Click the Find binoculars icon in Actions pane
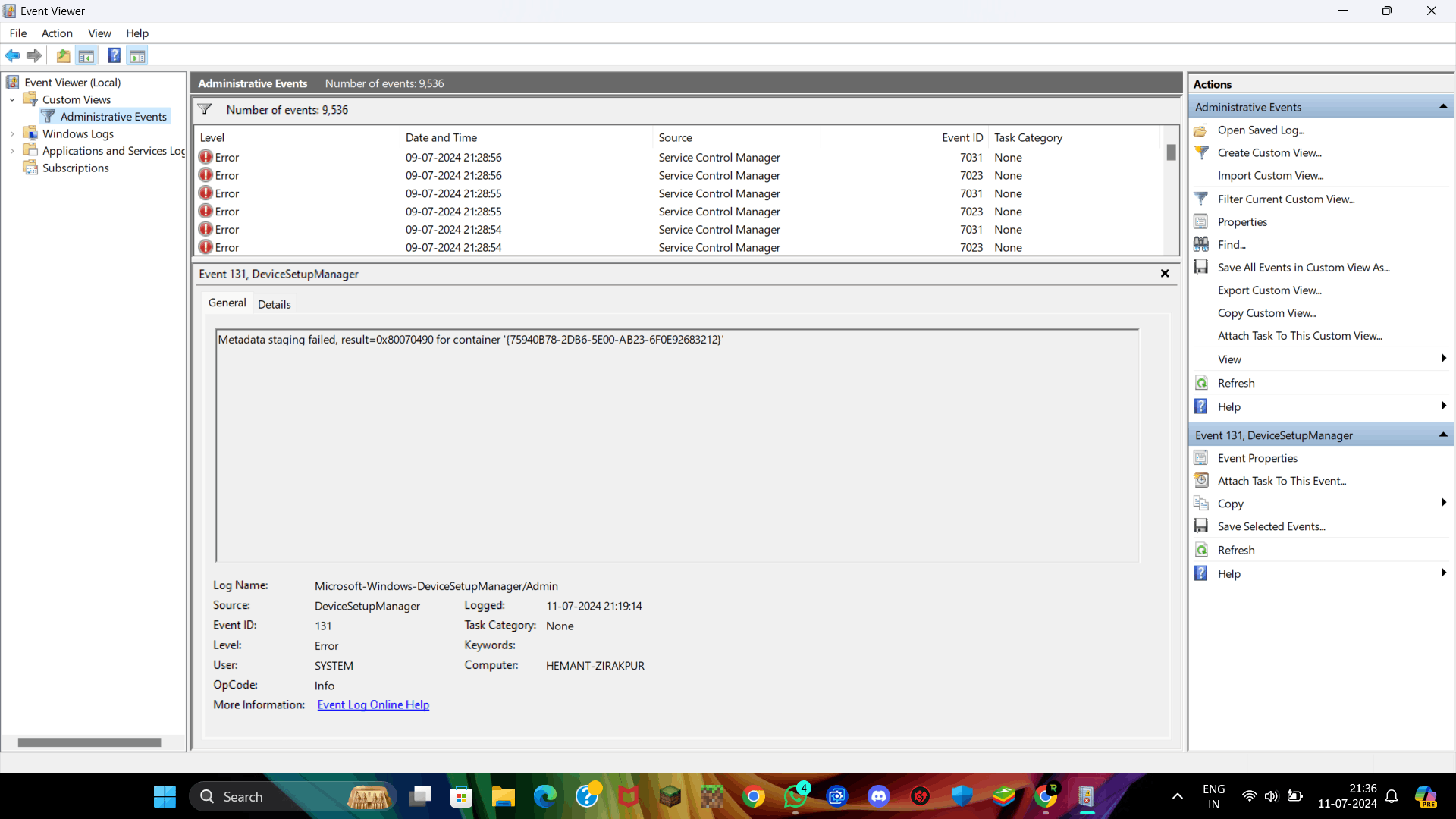Image resolution: width=1456 pixels, height=819 pixels. pyautogui.click(x=1202, y=243)
